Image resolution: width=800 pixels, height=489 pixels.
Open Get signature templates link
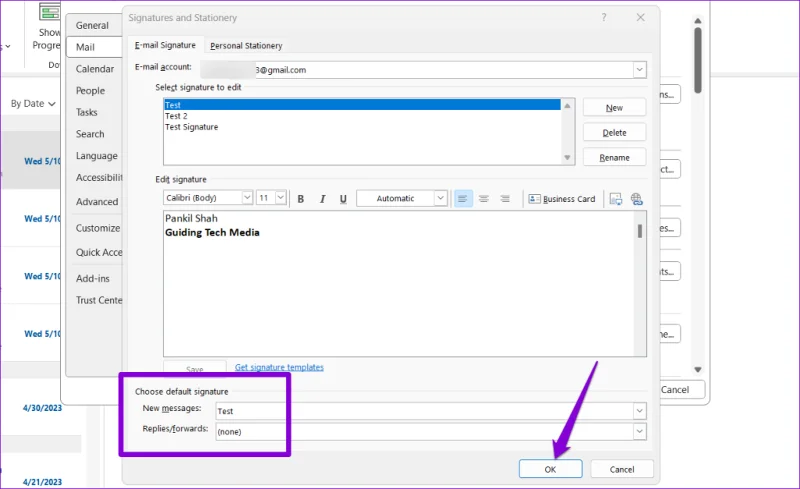pos(279,367)
